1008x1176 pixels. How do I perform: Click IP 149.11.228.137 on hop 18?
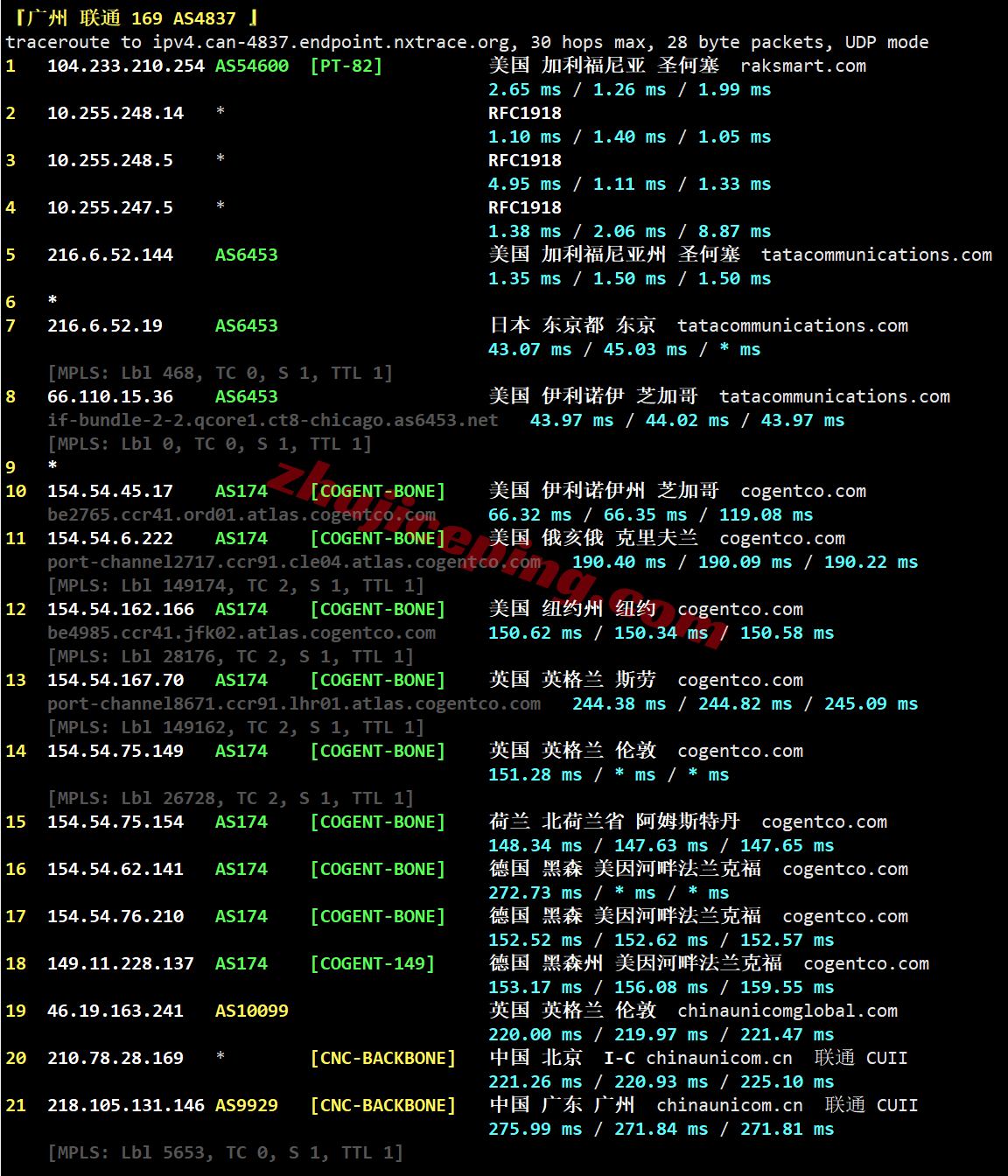click(121, 963)
